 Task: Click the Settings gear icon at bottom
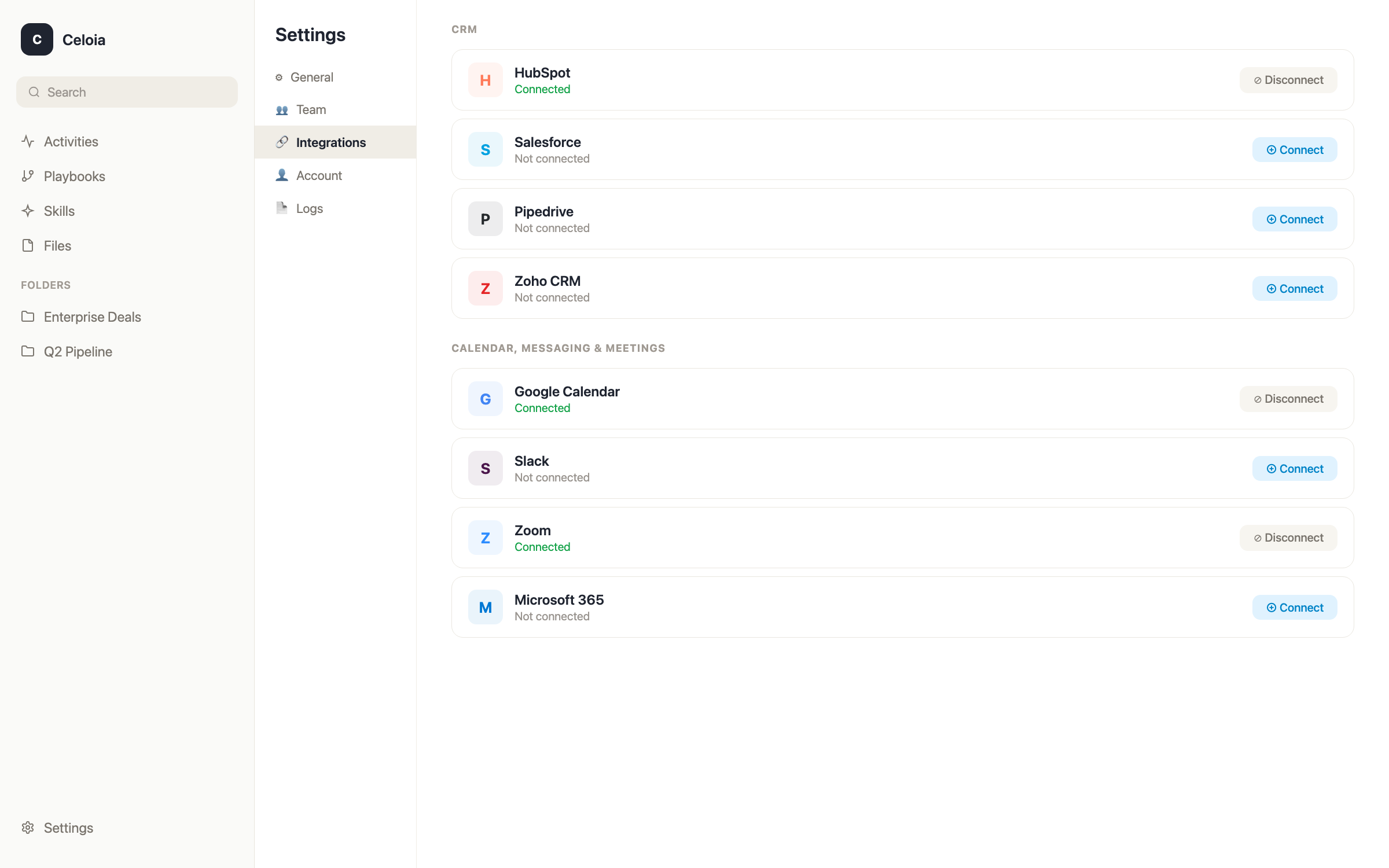[x=28, y=827]
